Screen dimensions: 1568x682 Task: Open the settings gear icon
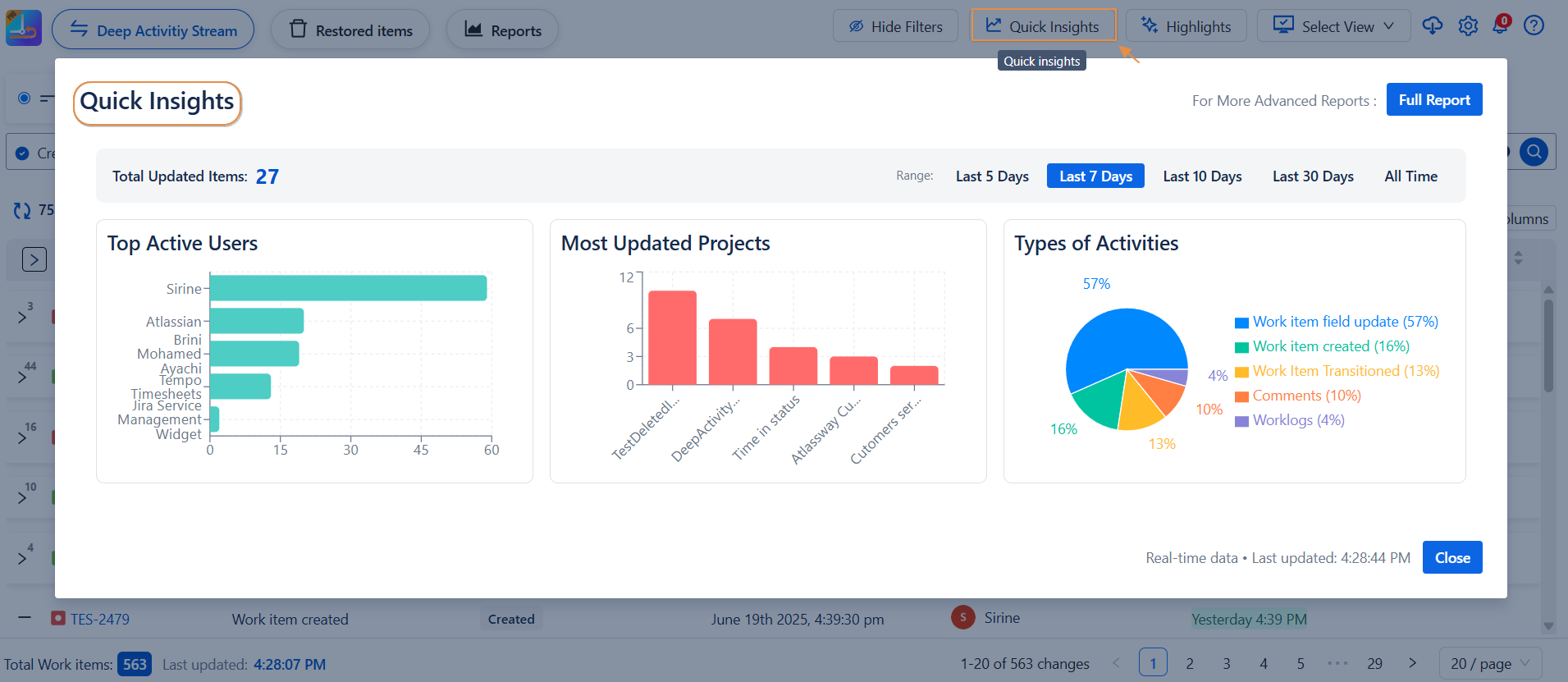tap(1468, 26)
